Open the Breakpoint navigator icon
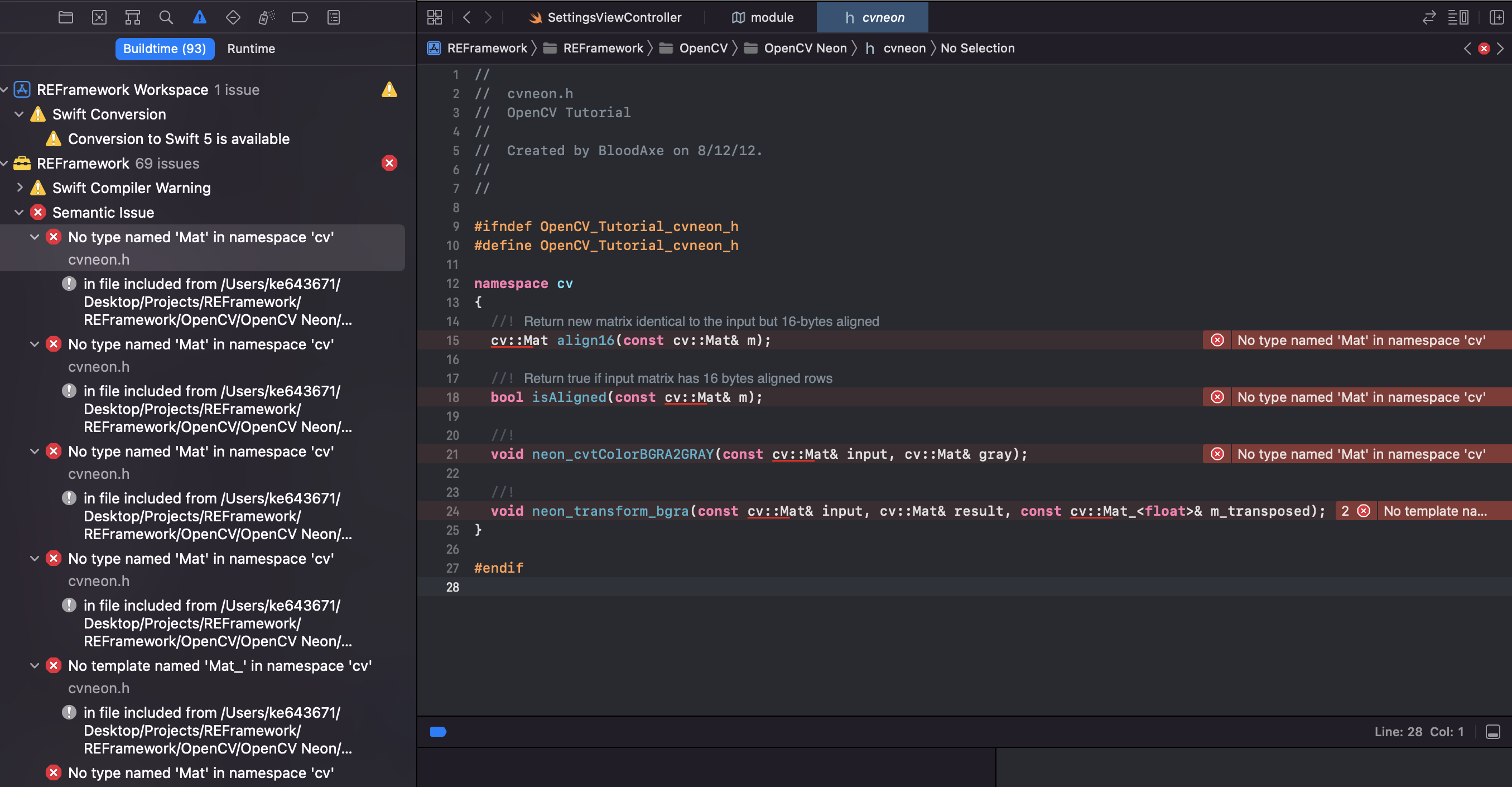 click(x=300, y=18)
